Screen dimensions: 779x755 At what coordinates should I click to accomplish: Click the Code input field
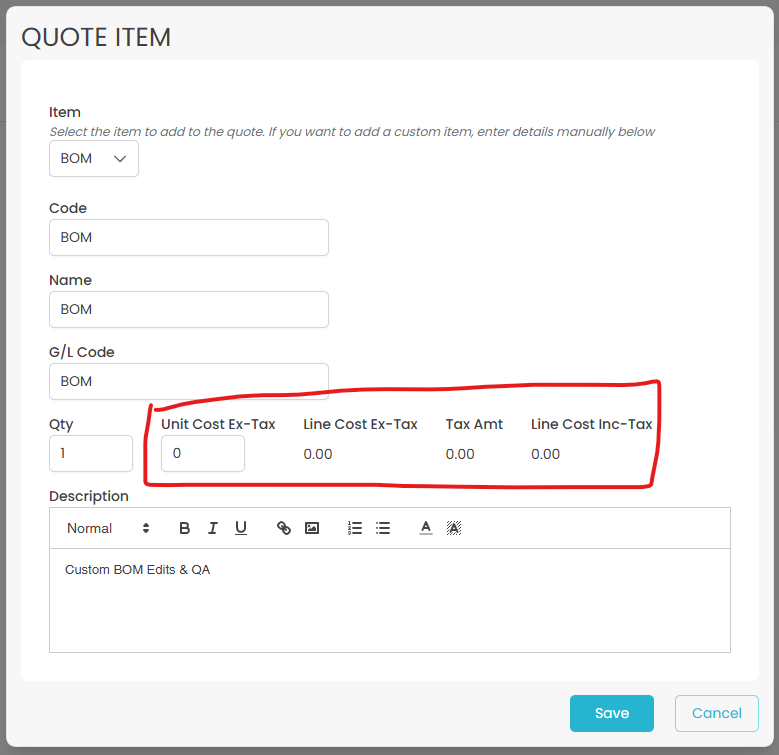tap(188, 238)
